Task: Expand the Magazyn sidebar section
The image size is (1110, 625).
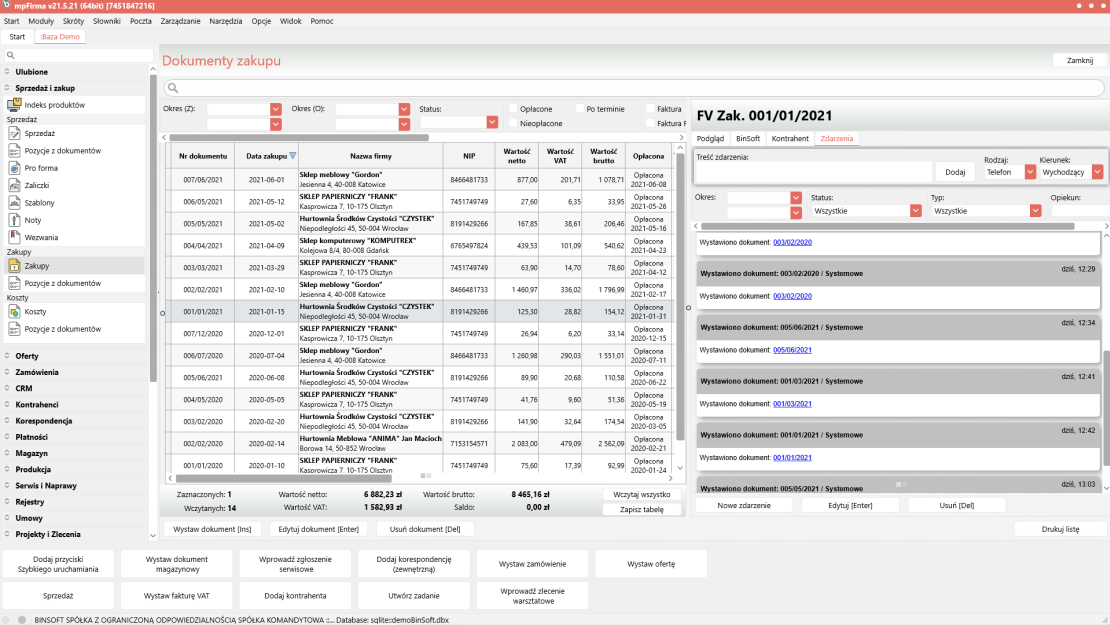Action: click(x=31, y=454)
